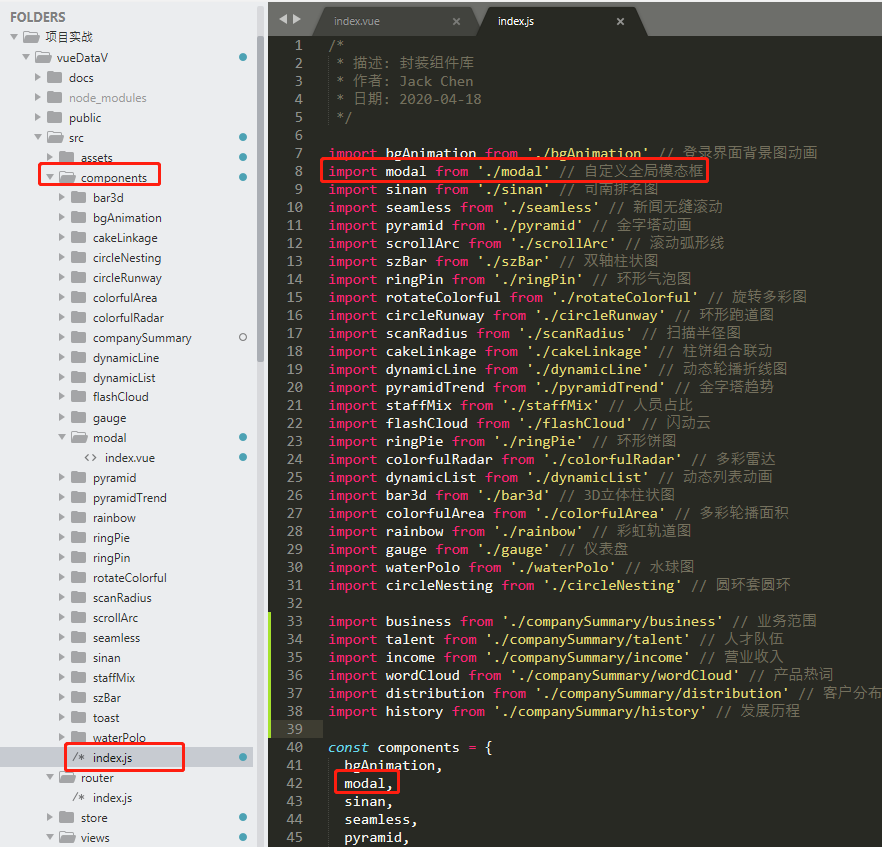Go to next tab with right arrow
882x847 pixels.
296,19
